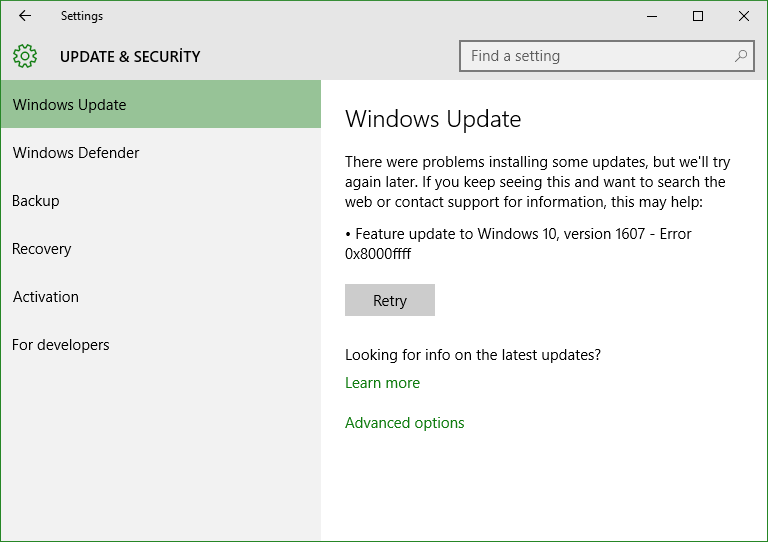
Task: Open the Recovery settings page
Action: click(42, 249)
